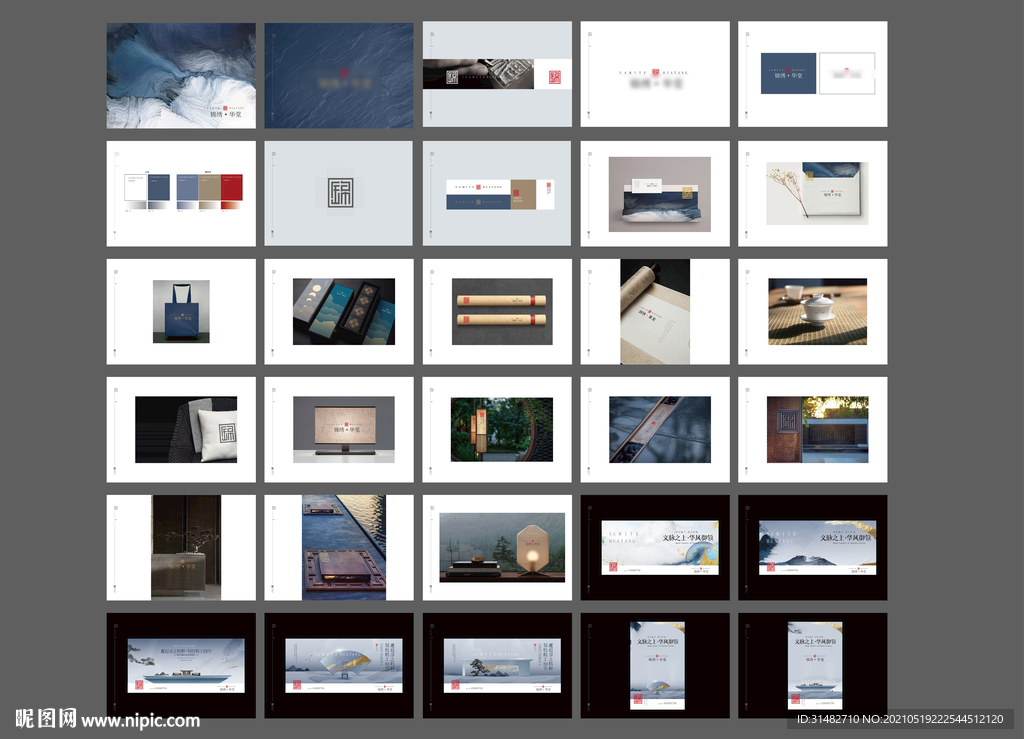Select the dark blue textured page with blurred logo
1024x739 pixels.
click(339, 76)
